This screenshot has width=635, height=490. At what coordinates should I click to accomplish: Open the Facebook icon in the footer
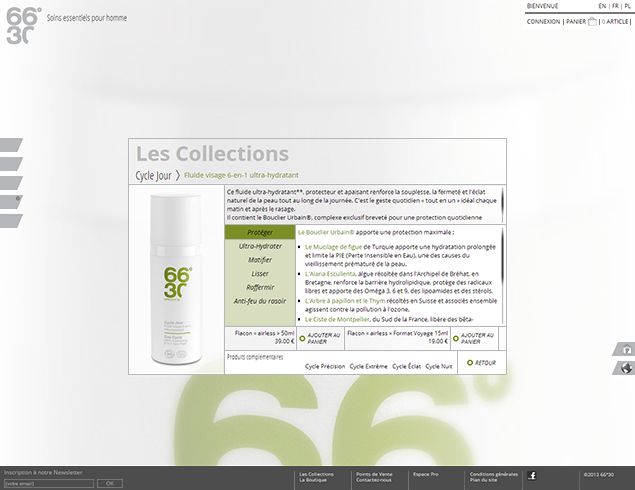pos(532,476)
